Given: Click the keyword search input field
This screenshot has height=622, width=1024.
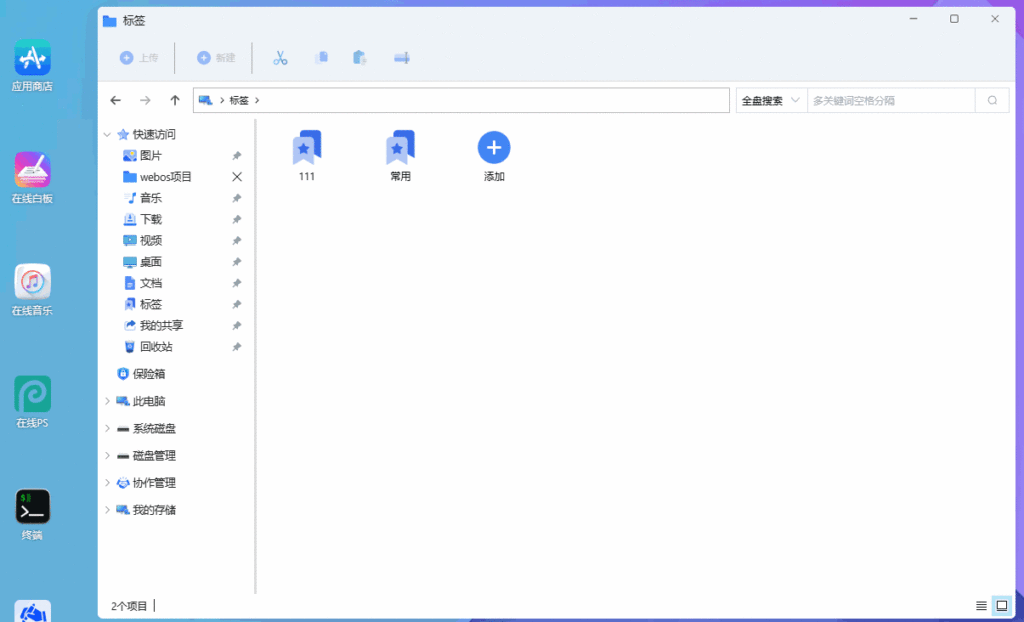Looking at the screenshot, I should 890,100.
